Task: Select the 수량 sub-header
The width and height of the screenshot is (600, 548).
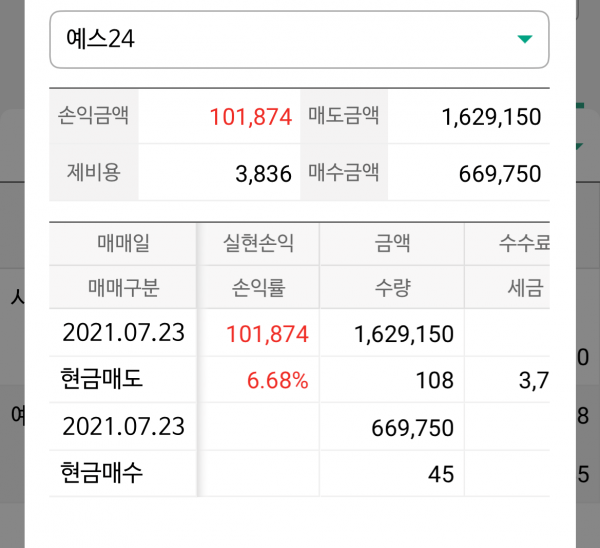Action: [x=391, y=288]
